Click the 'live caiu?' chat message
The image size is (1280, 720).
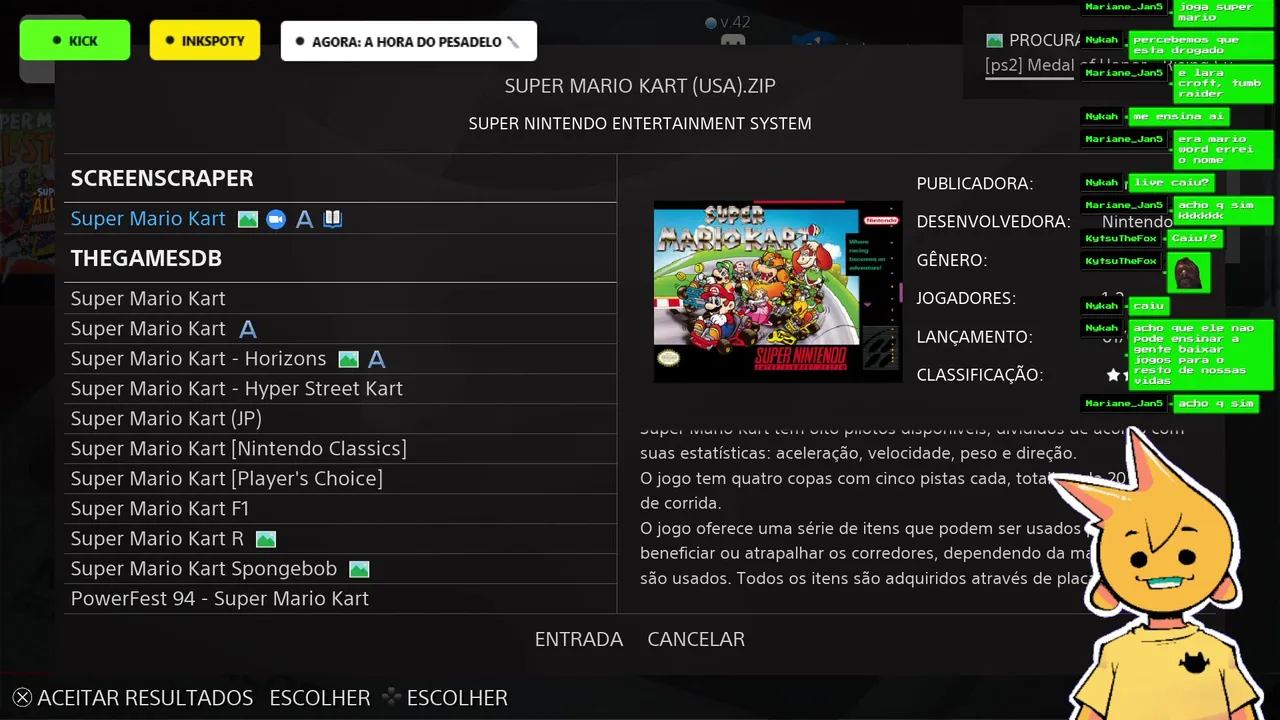tap(1172, 183)
